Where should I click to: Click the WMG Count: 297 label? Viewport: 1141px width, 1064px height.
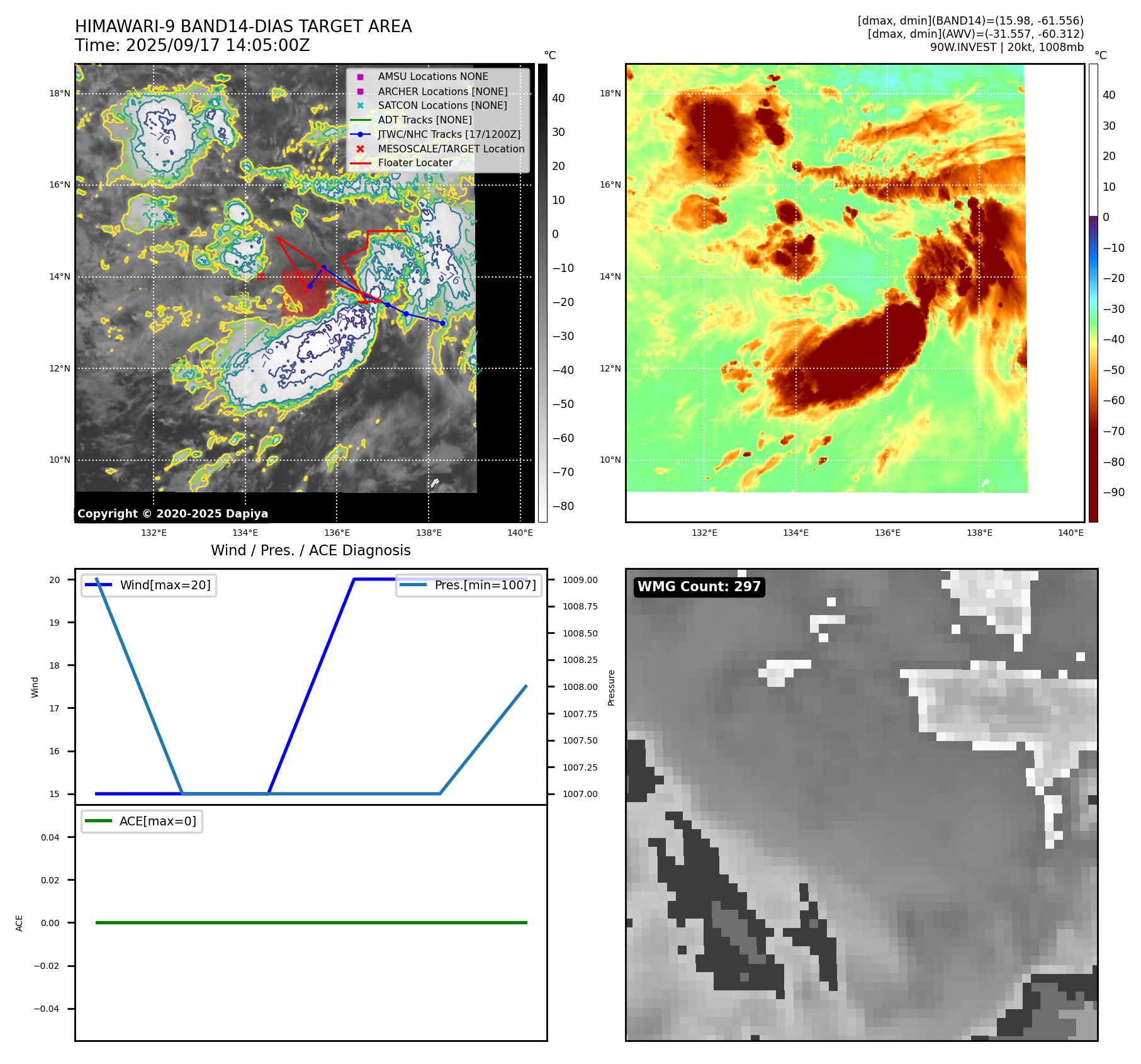tap(699, 587)
